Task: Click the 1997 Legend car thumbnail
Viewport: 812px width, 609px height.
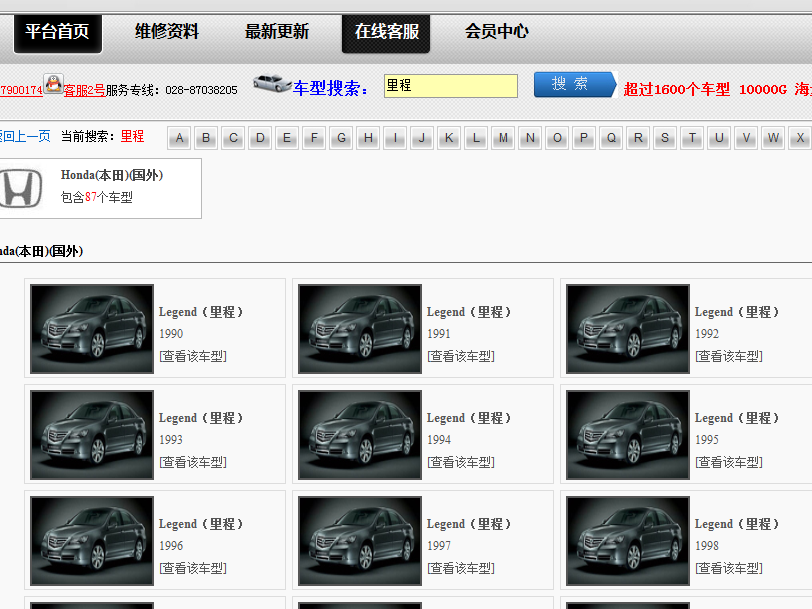Action: coord(360,541)
